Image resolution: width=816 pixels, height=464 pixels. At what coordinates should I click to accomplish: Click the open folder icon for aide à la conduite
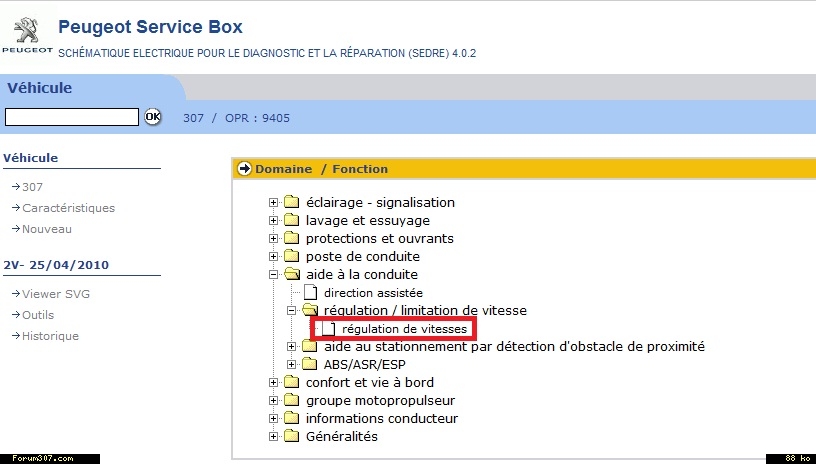(x=292, y=274)
